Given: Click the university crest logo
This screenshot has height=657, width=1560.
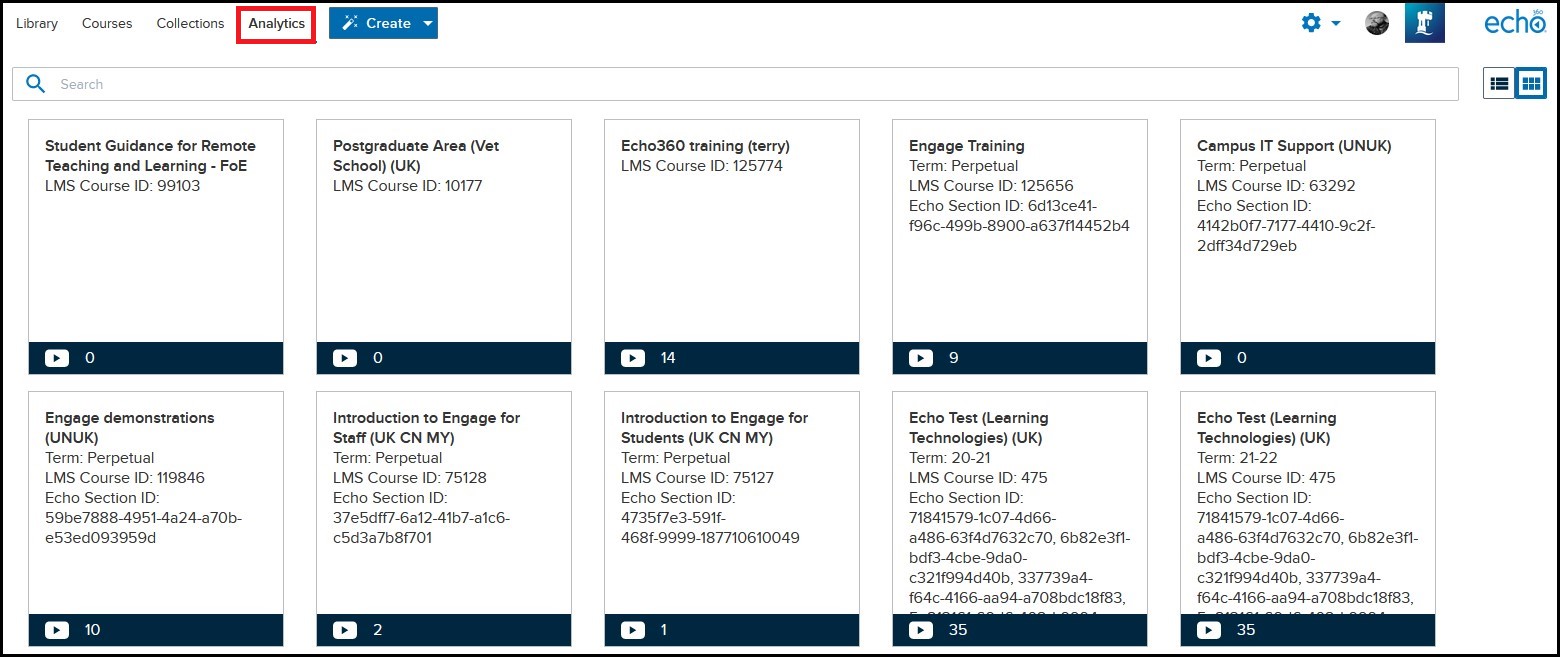Looking at the screenshot, I should 1424,23.
